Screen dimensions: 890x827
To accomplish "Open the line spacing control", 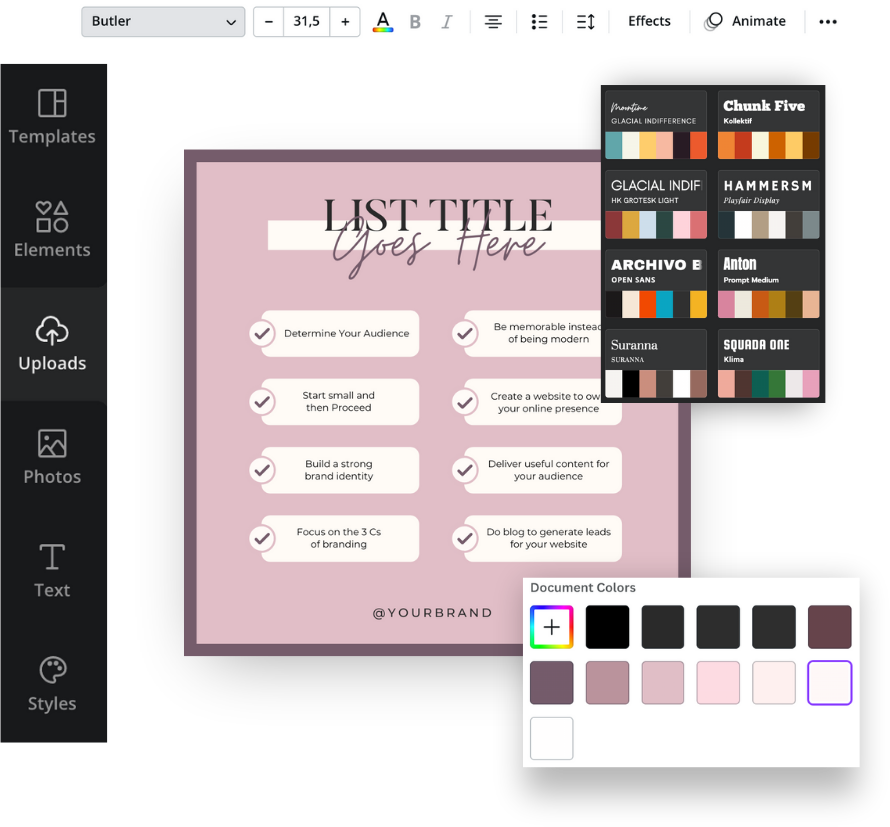I will coord(586,22).
